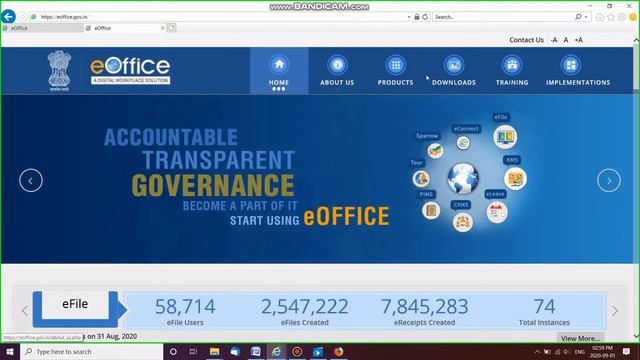Open Firefox from taskbar

[x=338, y=351]
